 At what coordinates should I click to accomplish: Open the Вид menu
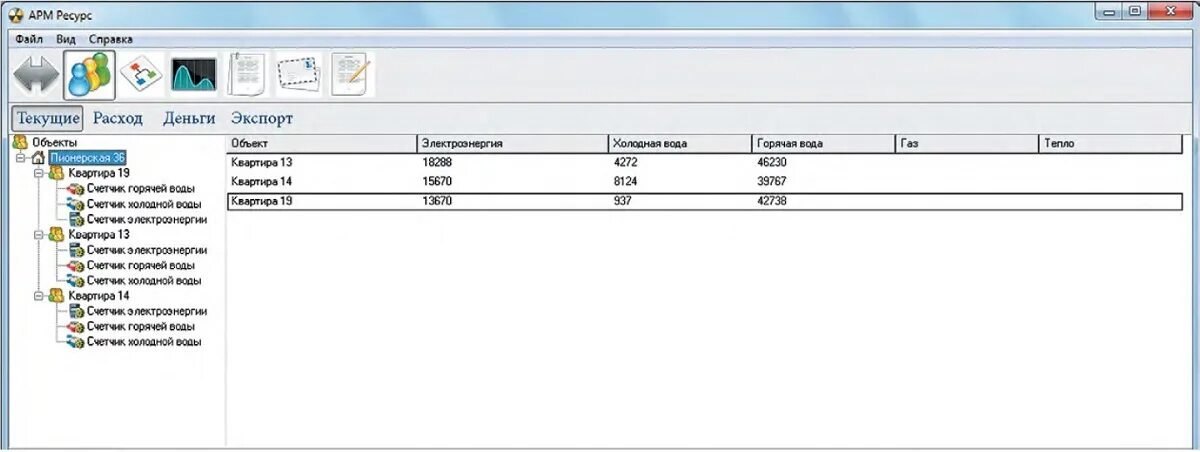tap(66, 39)
